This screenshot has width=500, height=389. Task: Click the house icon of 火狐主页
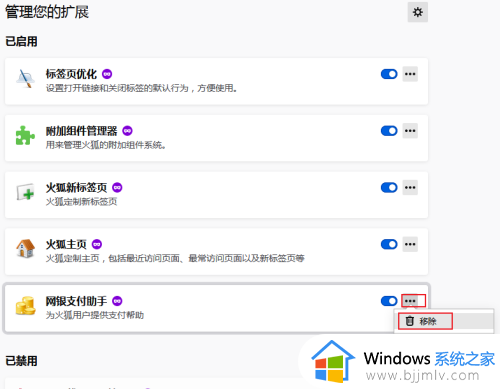[26, 248]
